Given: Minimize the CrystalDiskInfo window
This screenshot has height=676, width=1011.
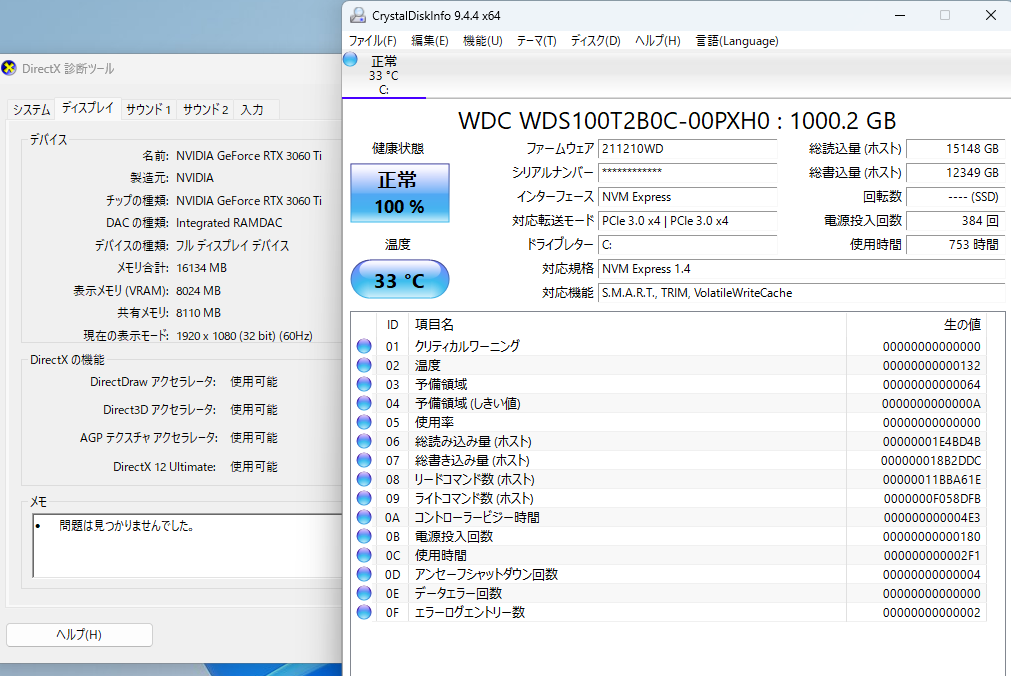Looking at the screenshot, I should 900,15.
